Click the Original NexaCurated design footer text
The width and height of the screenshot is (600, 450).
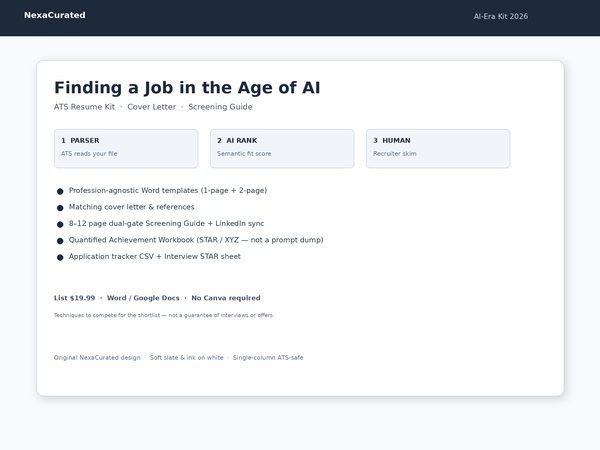[x=97, y=358]
